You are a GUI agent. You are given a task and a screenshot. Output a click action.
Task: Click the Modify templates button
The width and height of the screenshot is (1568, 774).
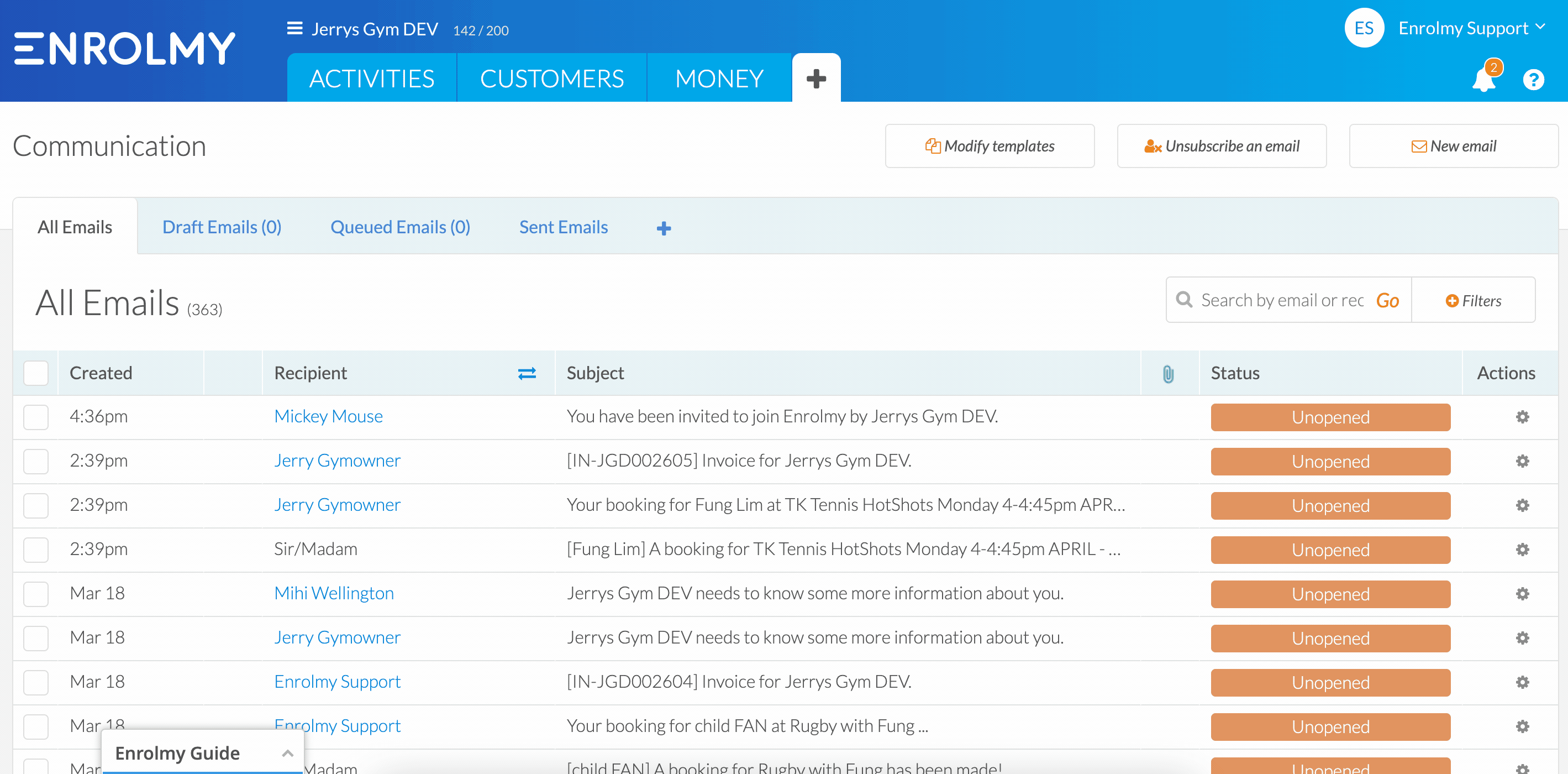pyautogui.click(x=990, y=146)
